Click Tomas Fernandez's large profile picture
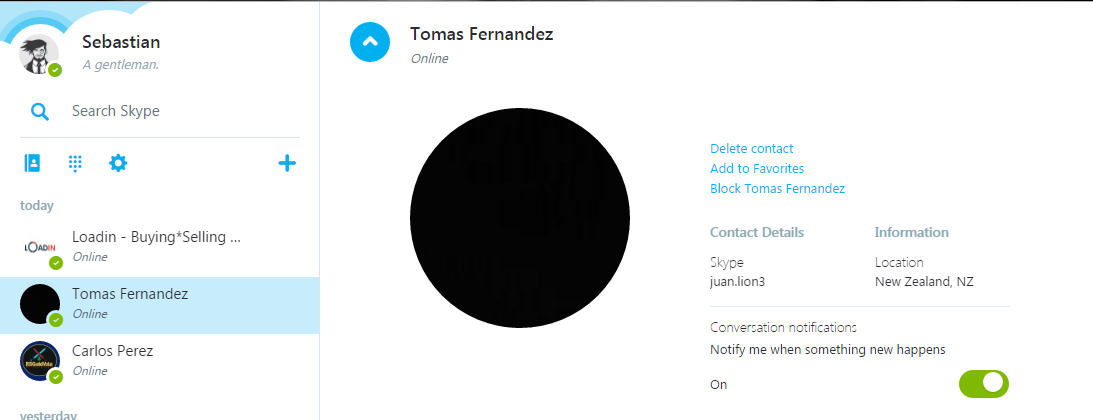This screenshot has height=420, width=1093. [x=520, y=218]
